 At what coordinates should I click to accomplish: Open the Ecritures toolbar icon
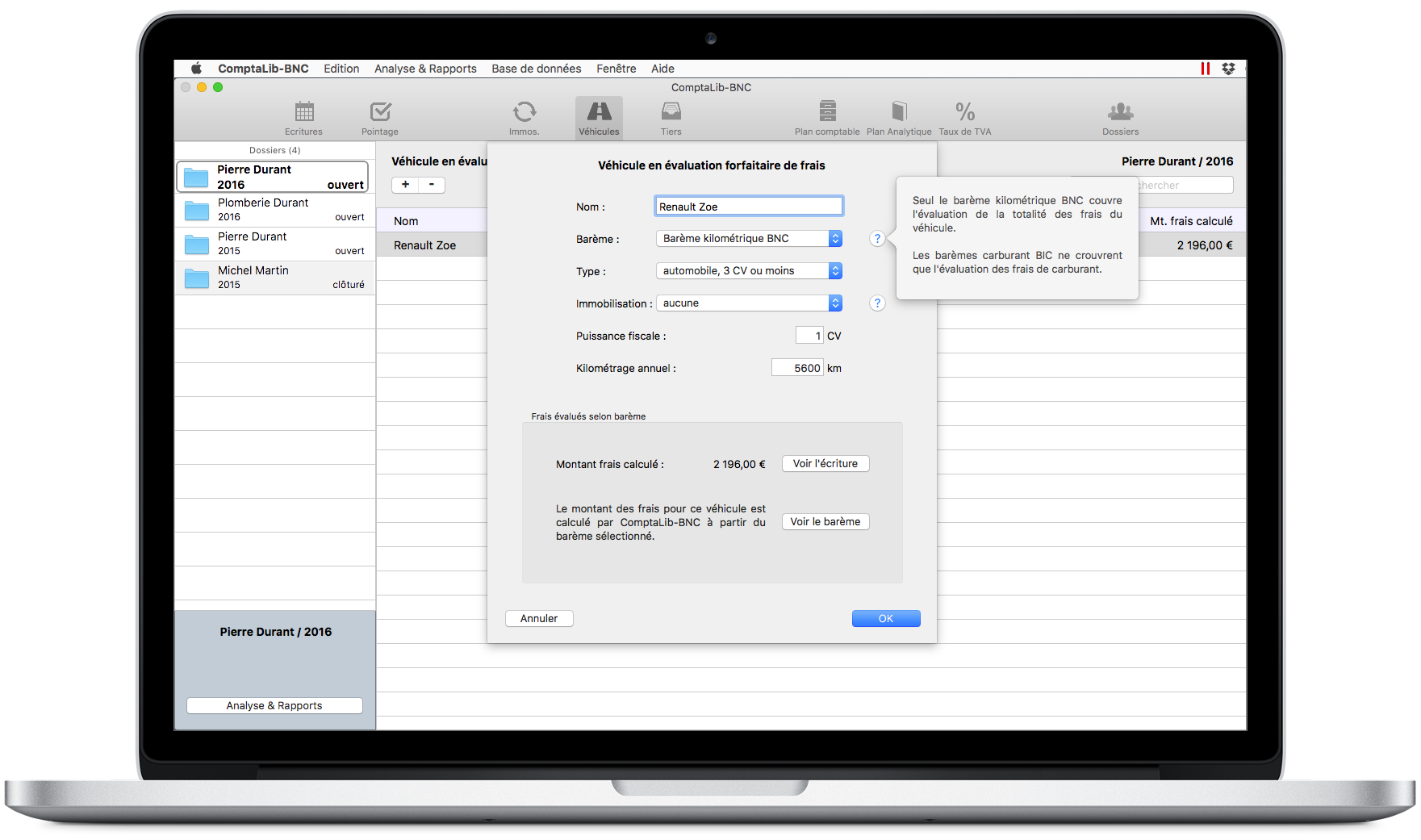click(x=303, y=118)
